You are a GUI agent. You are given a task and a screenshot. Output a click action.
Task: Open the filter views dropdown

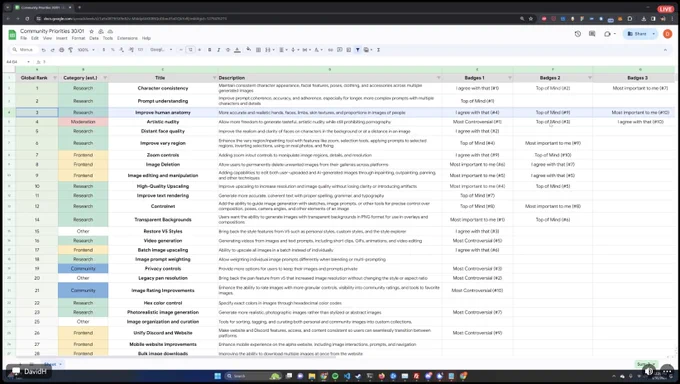[x=368, y=50]
